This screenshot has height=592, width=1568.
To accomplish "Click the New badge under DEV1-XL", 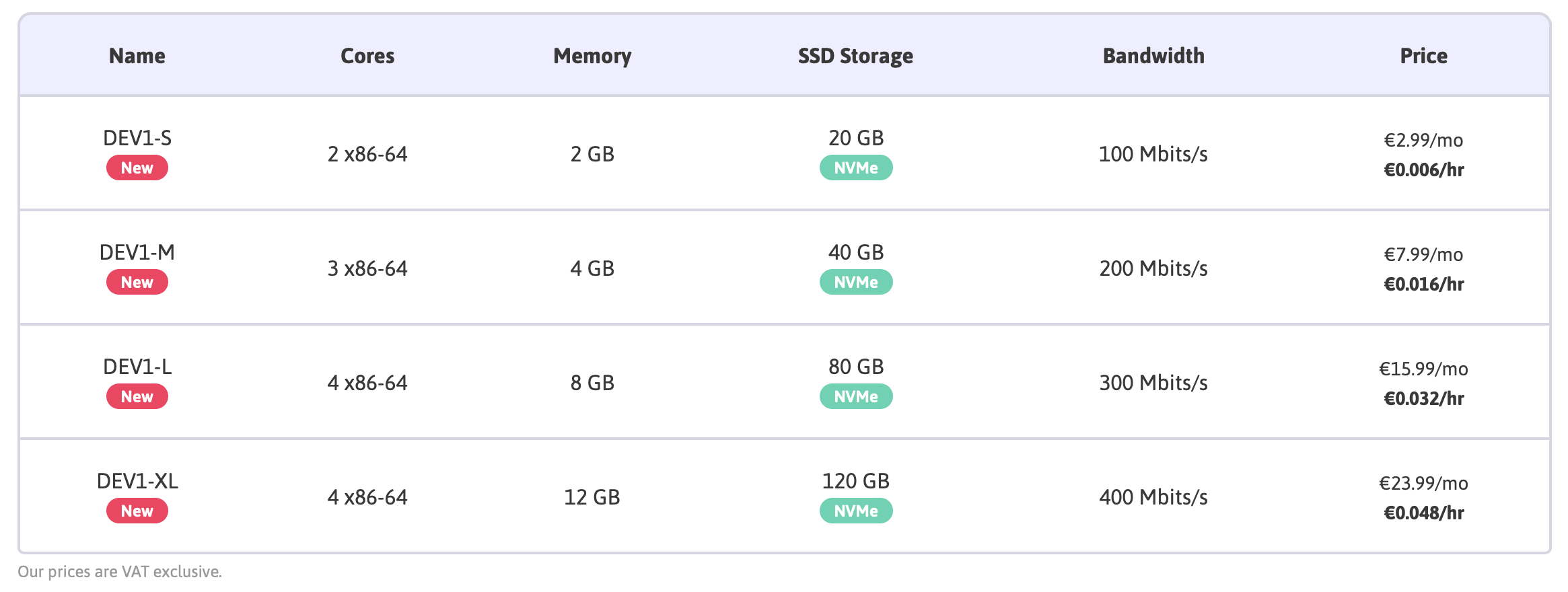I will [137, 511].
